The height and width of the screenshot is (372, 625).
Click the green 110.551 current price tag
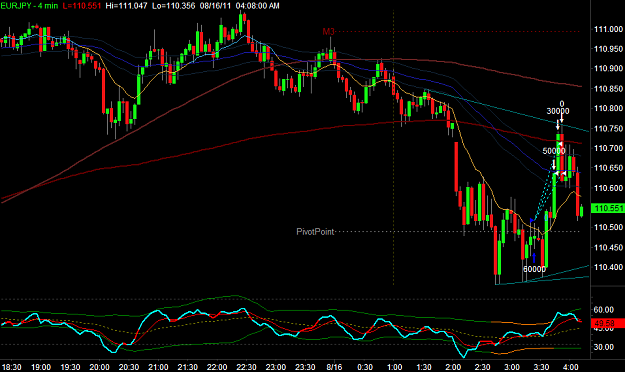(608, 208)
